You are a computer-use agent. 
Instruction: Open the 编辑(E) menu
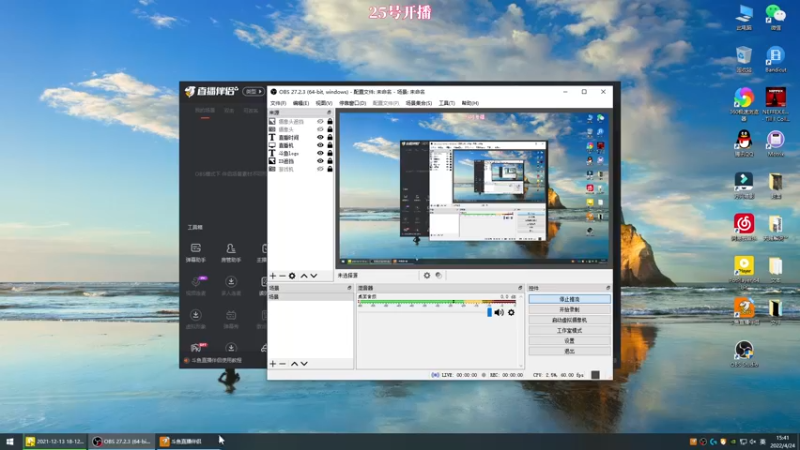pyautogui.click(x=301, y=103)
